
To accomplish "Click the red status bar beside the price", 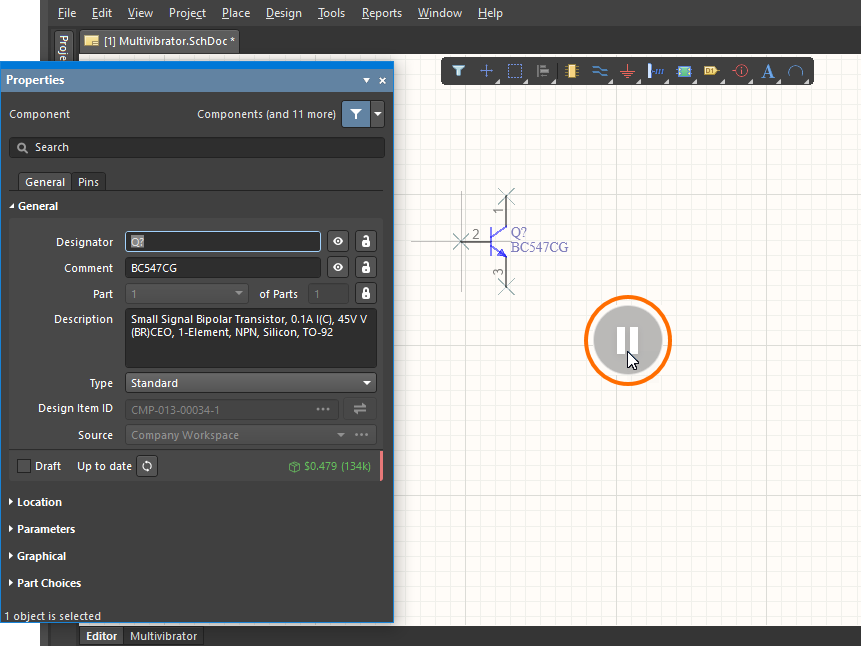I will [x=381, y=466].
